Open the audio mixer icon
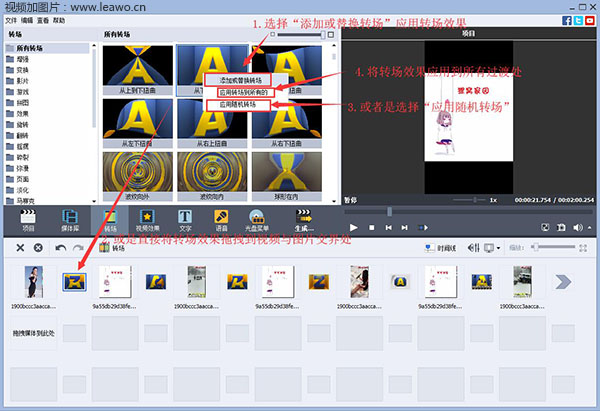 coord(474,248)
